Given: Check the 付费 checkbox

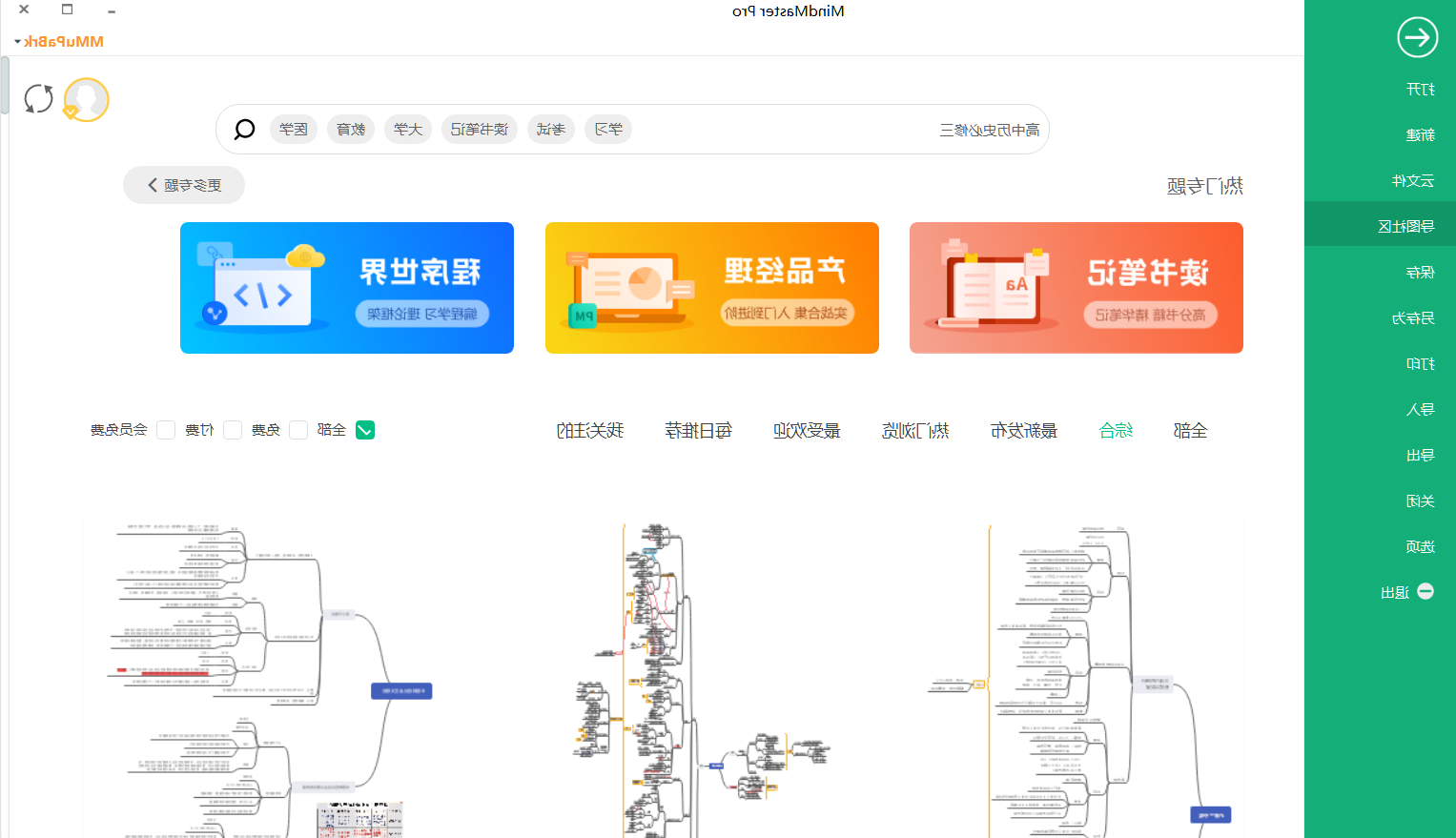Looking at the screenshot, I should pyautogui.click(x=233, y=430).
